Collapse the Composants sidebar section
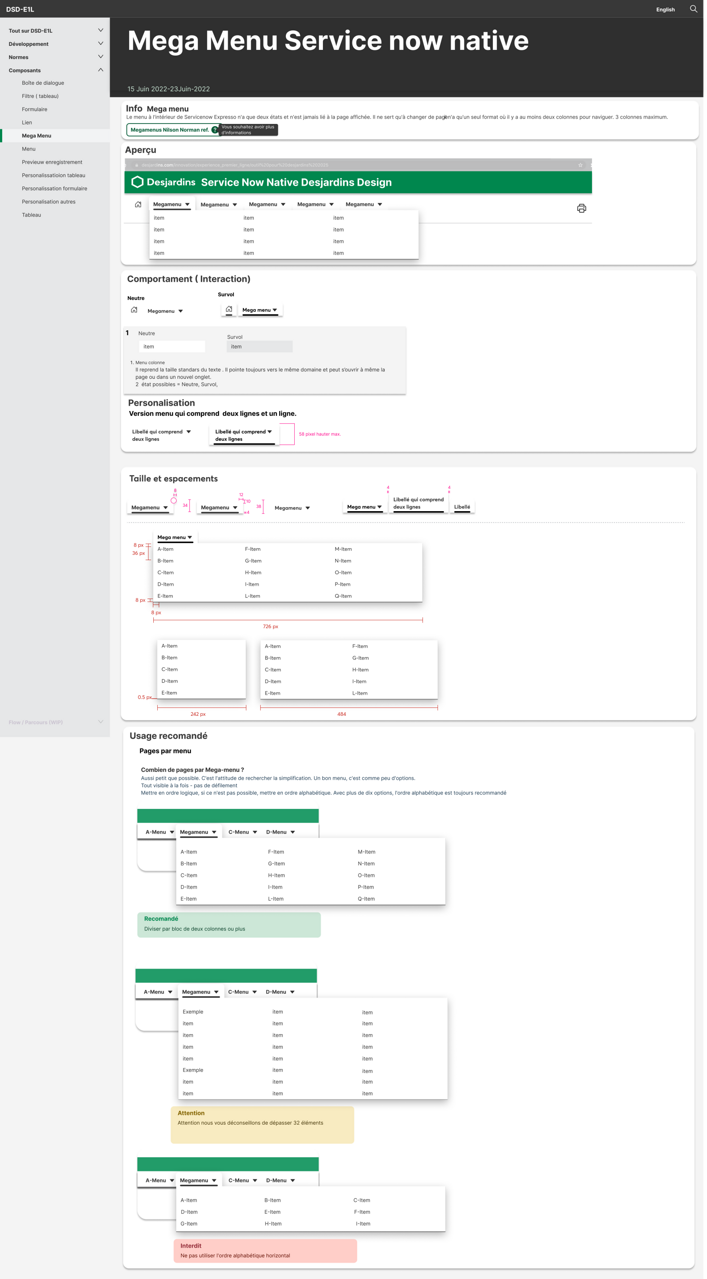707x1279 pixels. (100, 70)
